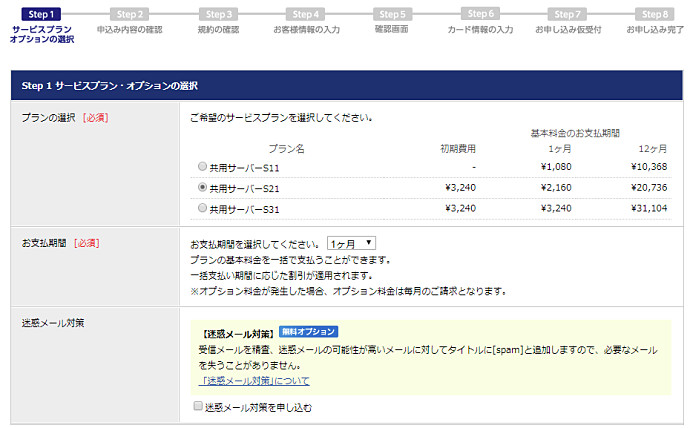Click the Step 4 progress badge
The width and height of the screenshot is (690, 428).
point(305,14)
